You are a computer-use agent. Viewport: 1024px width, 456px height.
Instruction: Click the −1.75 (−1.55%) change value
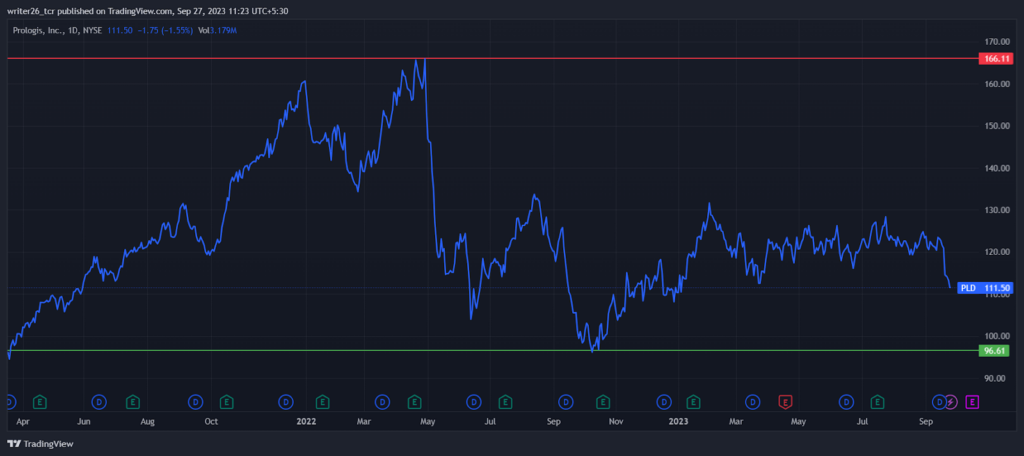(x=163, y=30)
